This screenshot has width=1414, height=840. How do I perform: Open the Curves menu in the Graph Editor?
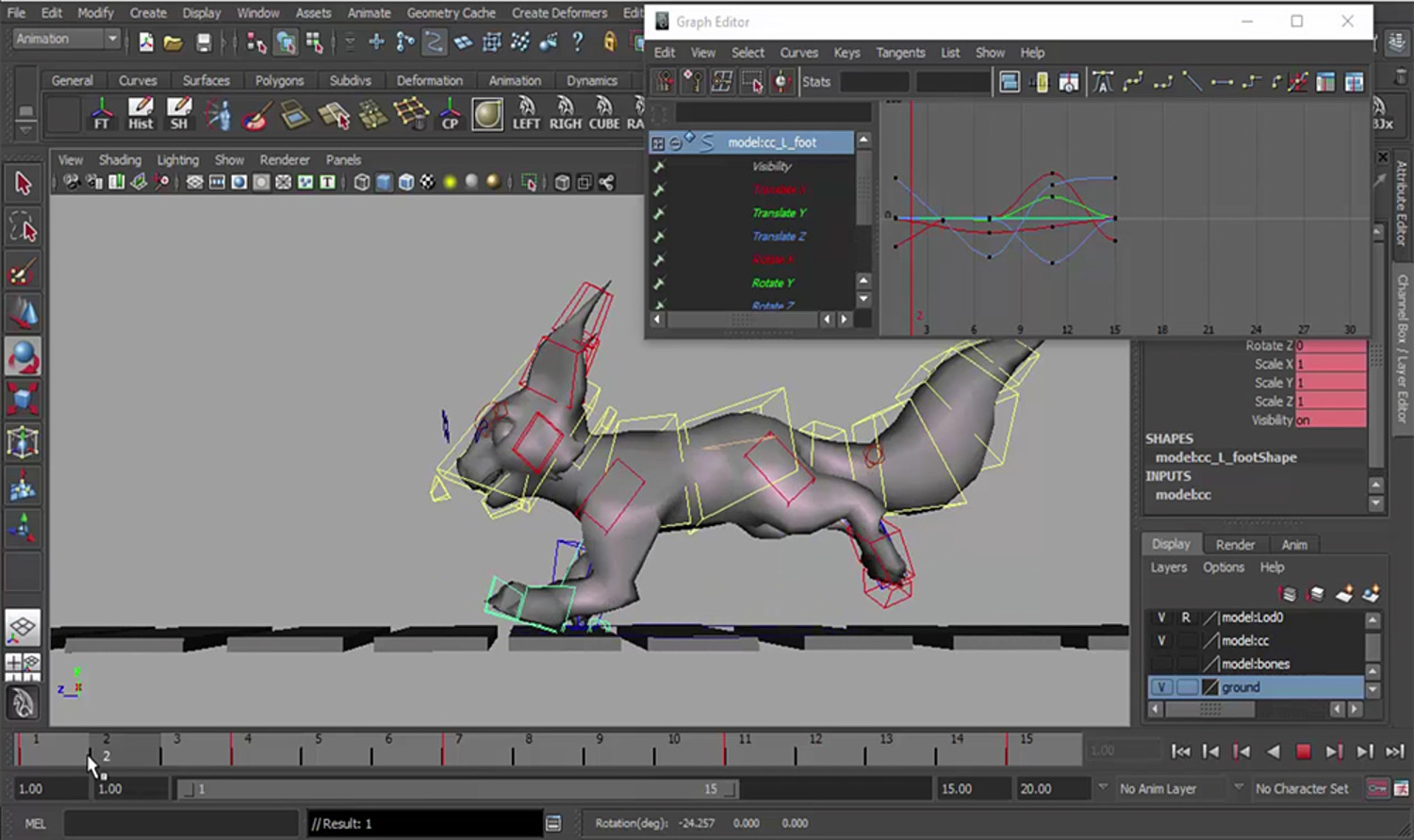point(798,53)
